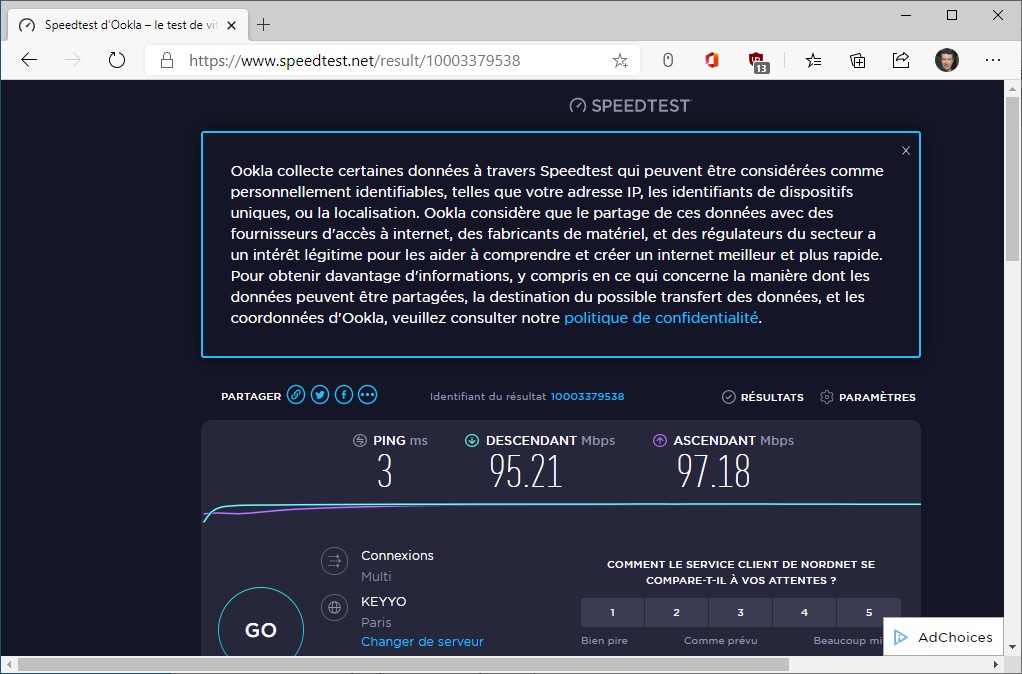This screenshot has height=674, width=1022.
Task: Click the globe icon beside KEYYO
Action: coord(334,607)
